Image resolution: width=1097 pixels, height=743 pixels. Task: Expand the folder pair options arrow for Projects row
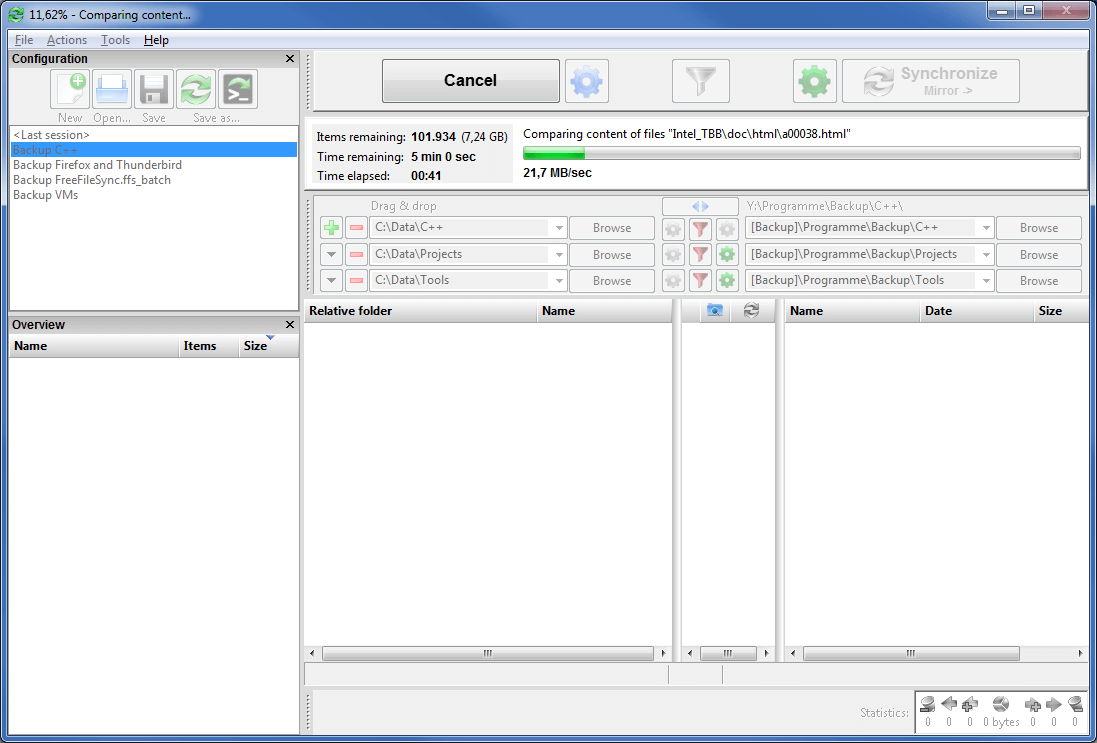pos(331,254)
